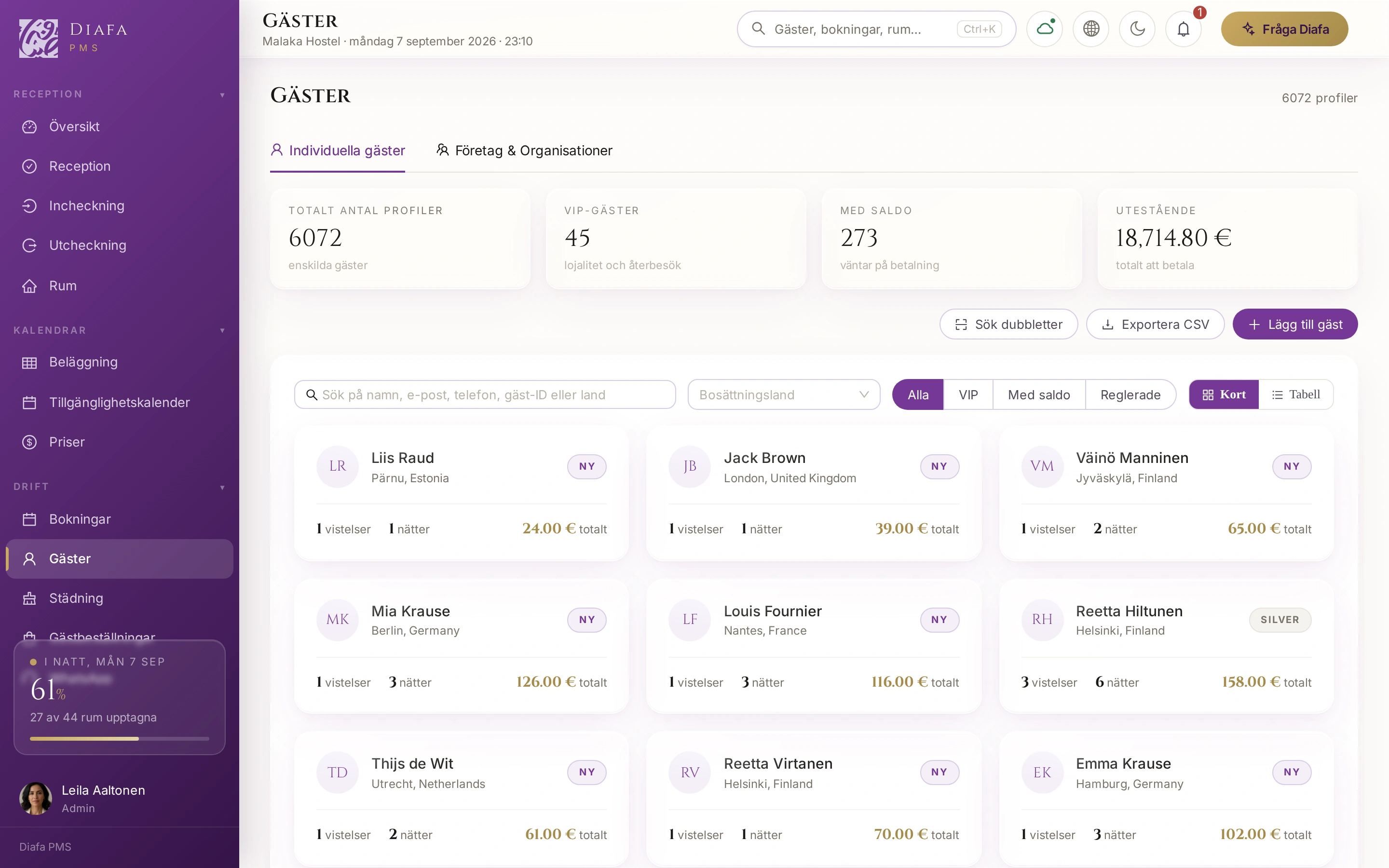Image resolution: width=1389 pixels, height=868 pixels.
Task: Open Reetta Hiltunen guest card
Action: click(1166, 646)
